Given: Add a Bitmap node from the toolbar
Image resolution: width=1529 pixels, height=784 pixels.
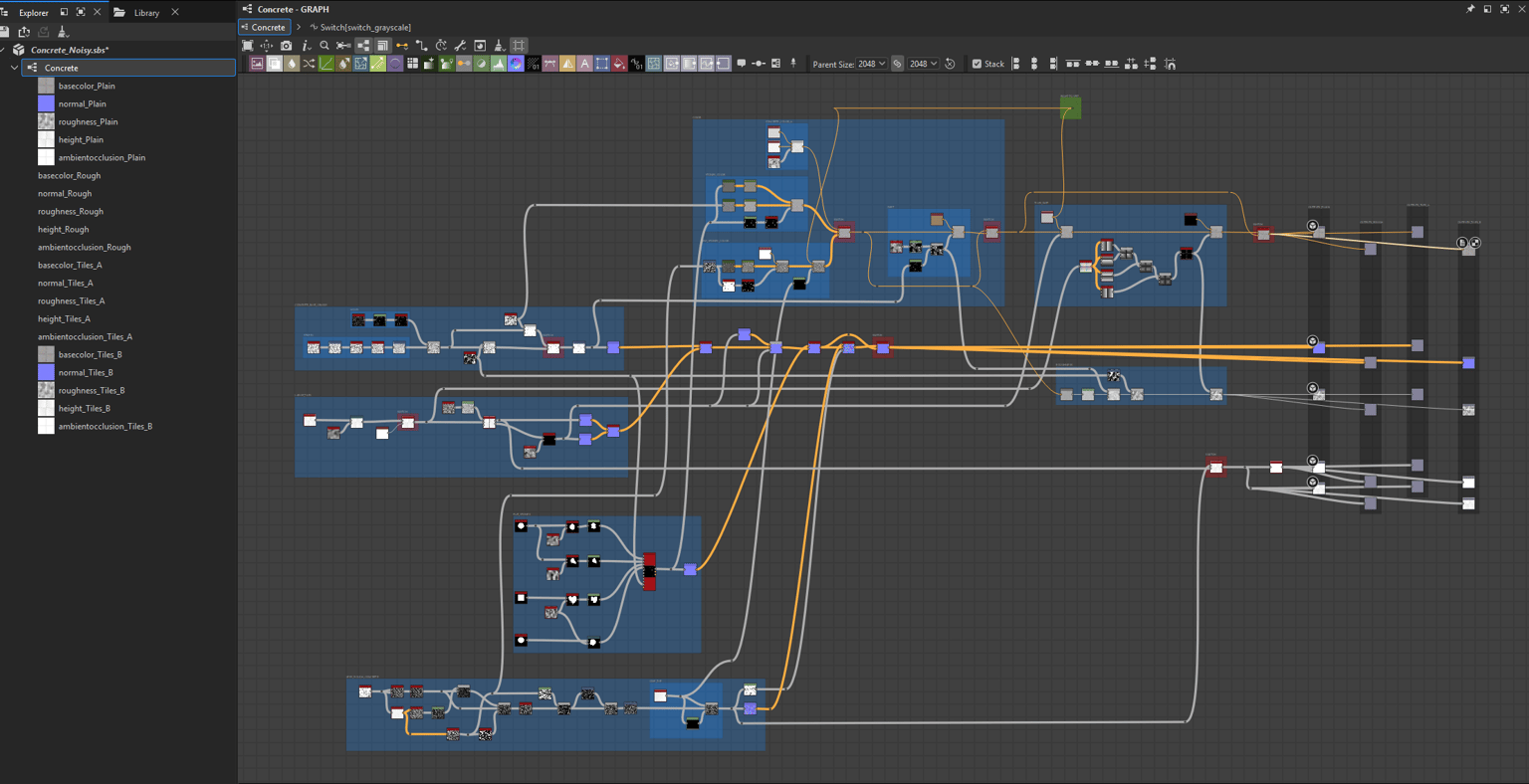Looking at the screenshot, I should tap(257, 64).
